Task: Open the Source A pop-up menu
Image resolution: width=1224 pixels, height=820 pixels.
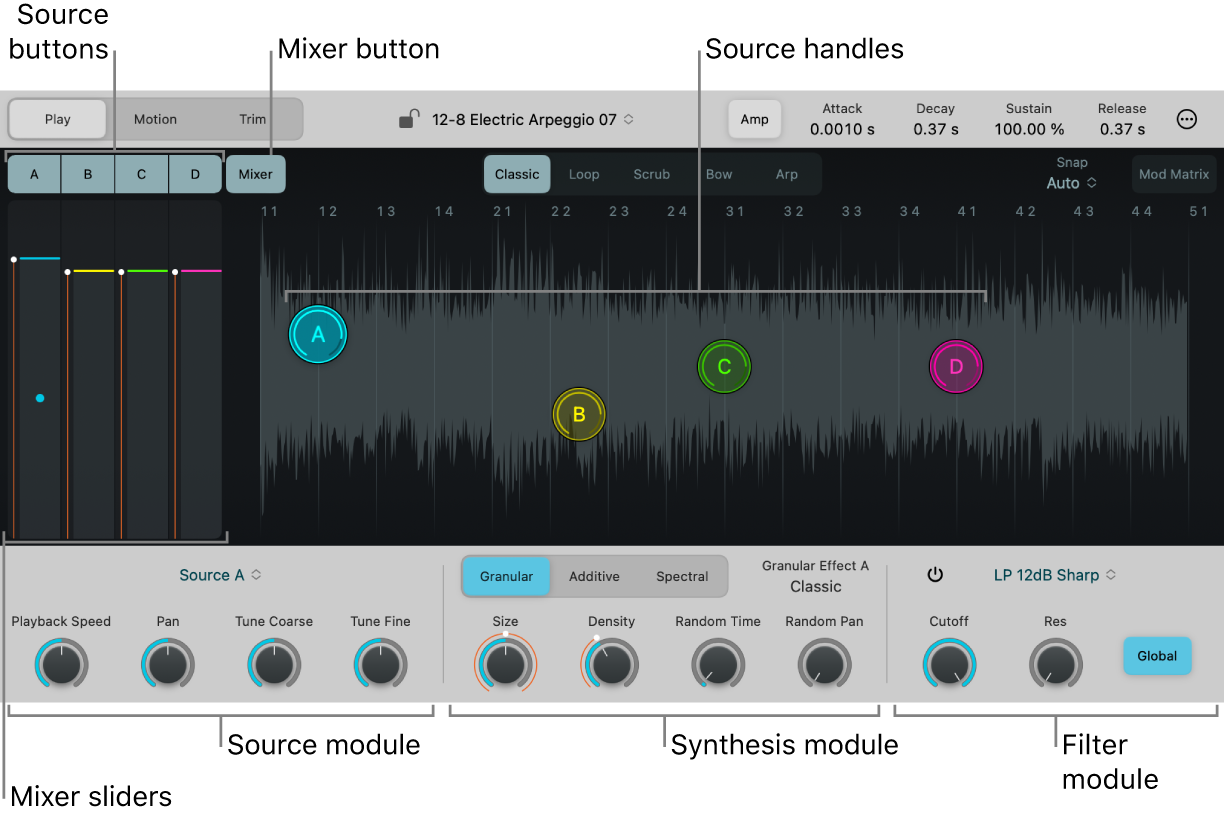Action: [220, 575]
